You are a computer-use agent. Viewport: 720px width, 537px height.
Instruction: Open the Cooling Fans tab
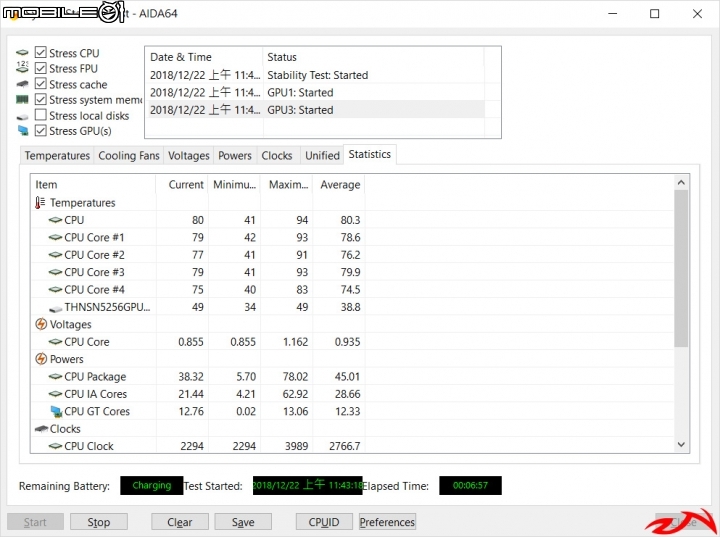tap(129, 156)
